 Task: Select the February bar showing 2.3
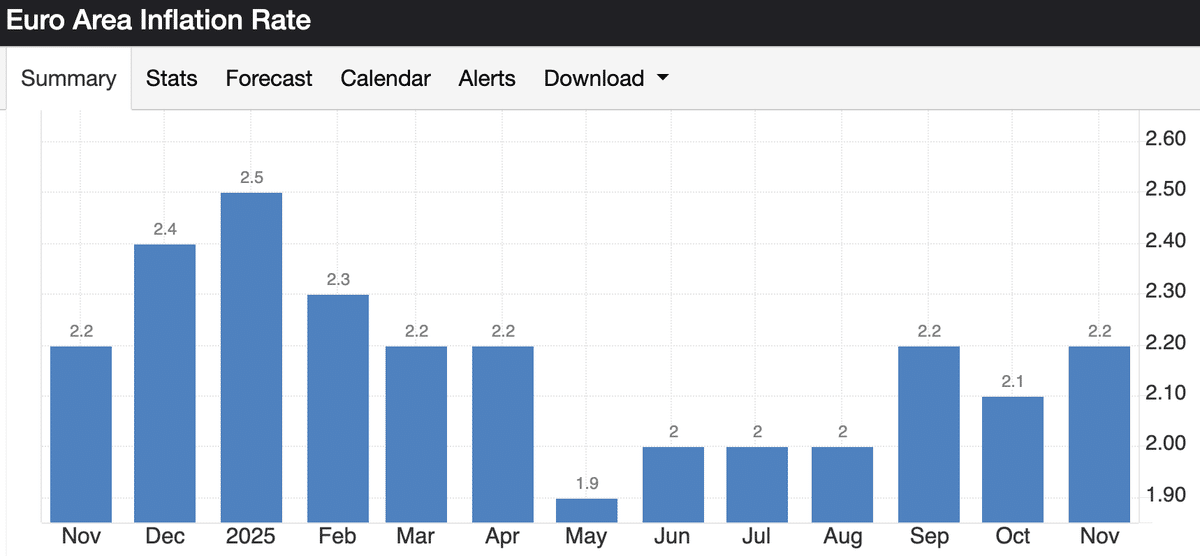tap(338, 408)
